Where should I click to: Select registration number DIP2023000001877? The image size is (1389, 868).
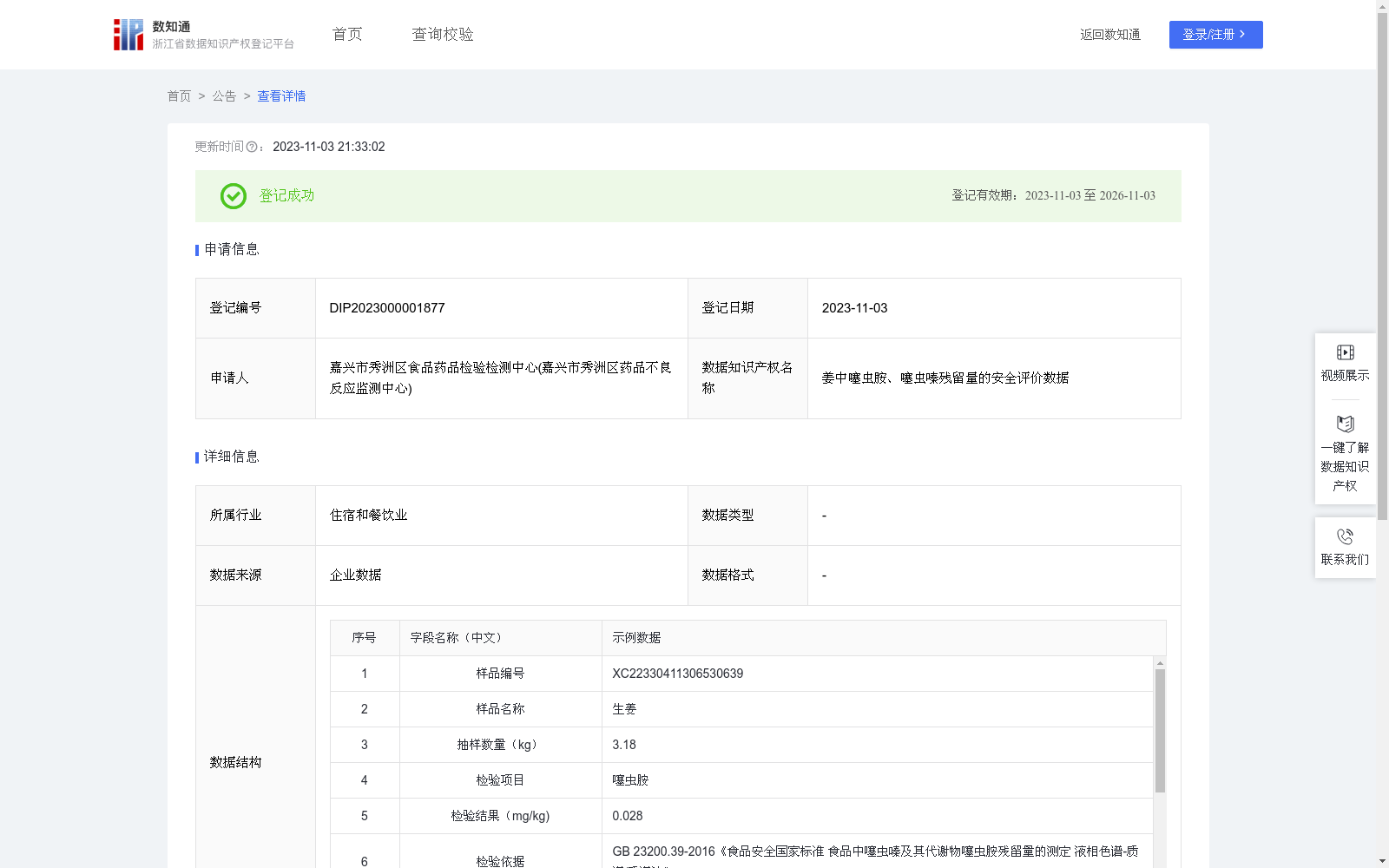(x=387, y=308)
